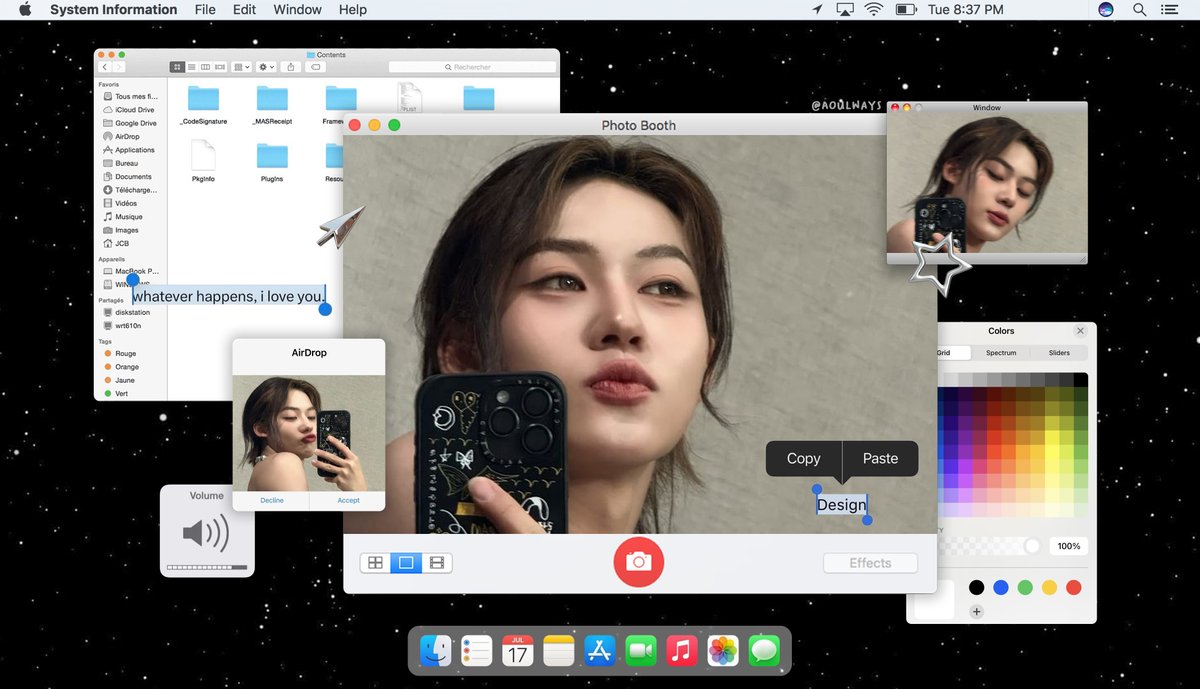
Task: Click the Finder share button
Action: (291, 67)
